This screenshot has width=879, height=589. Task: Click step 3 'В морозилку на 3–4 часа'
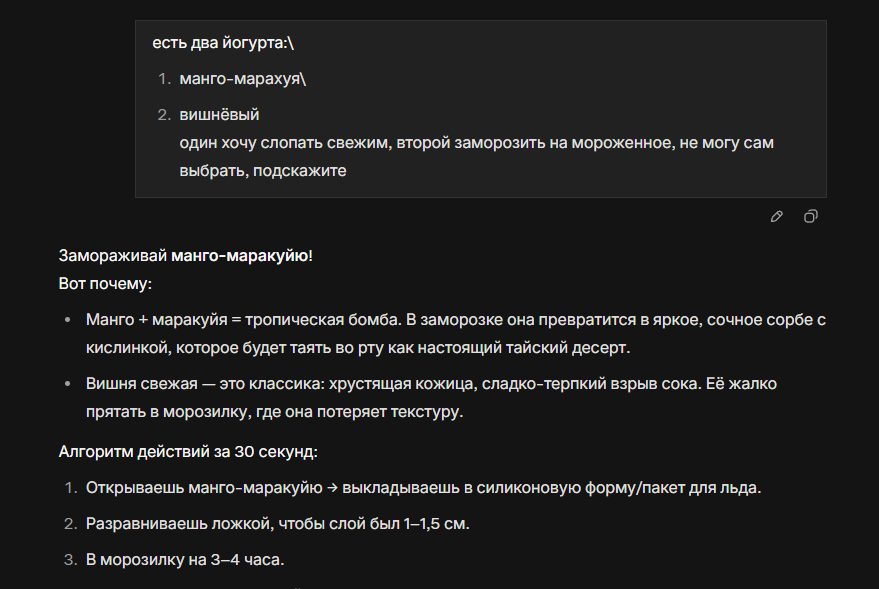(185, 560)
